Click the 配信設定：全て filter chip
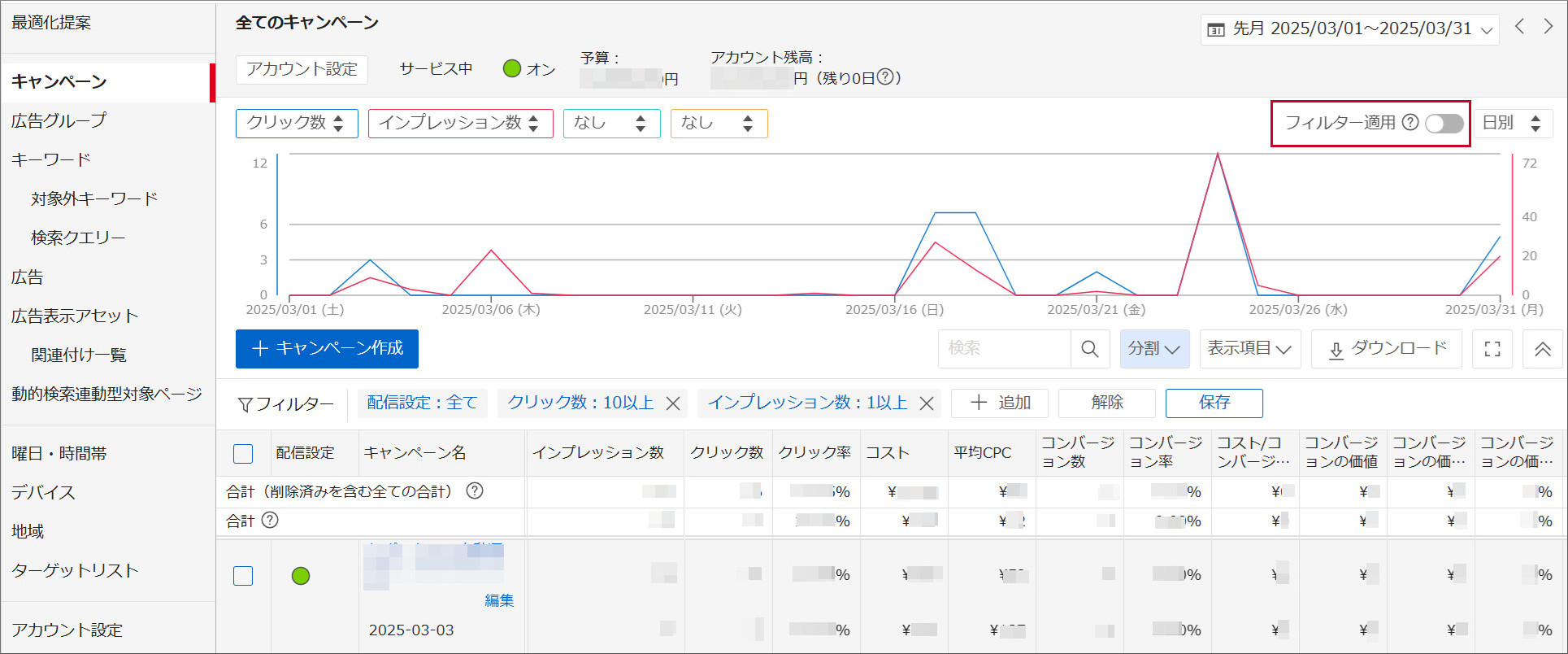 coord(422,403)
